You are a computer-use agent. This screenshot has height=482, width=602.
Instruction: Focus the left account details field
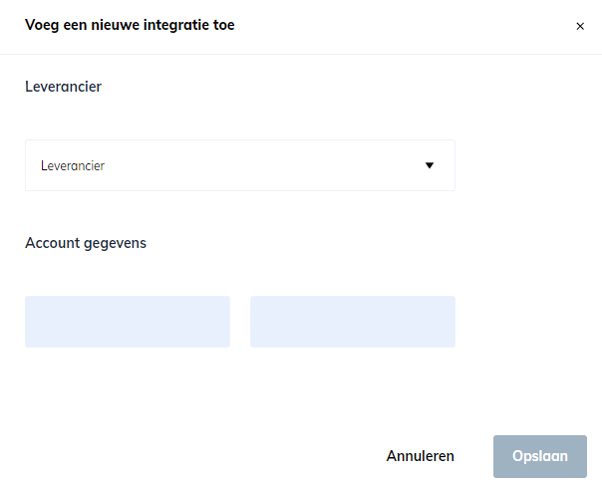click(x=127, y=322)
